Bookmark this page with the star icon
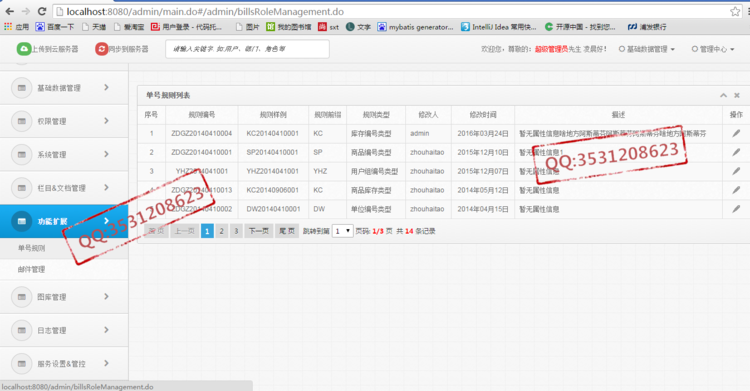The height and width of the screenshot is (391, 750). 735,11
